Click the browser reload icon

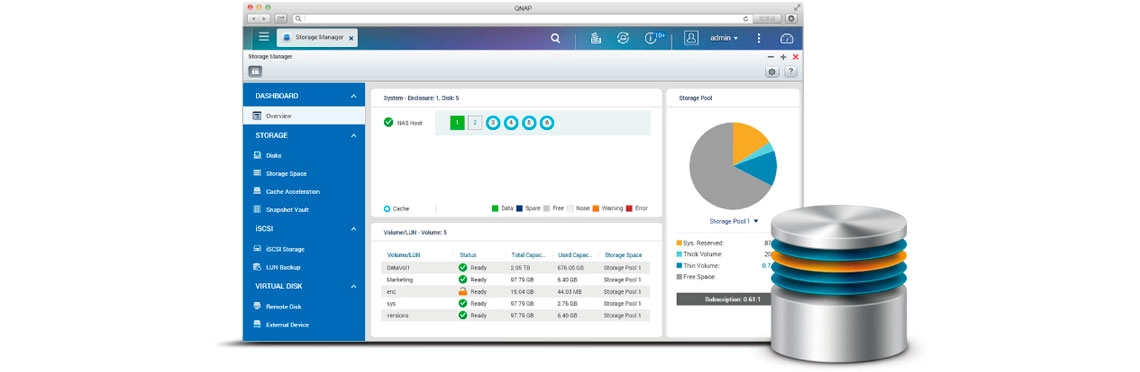[x=746, y=18]
